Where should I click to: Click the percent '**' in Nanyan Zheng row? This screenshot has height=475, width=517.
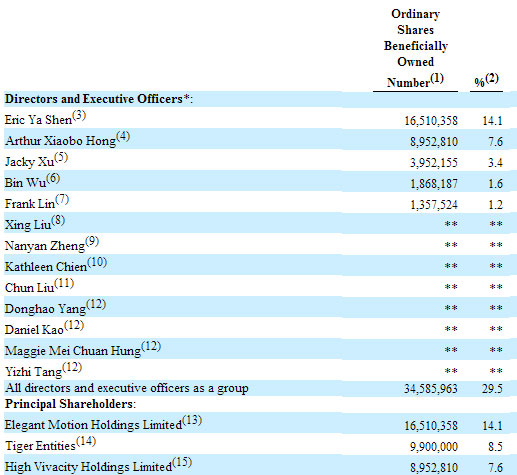tap(496, 245)
